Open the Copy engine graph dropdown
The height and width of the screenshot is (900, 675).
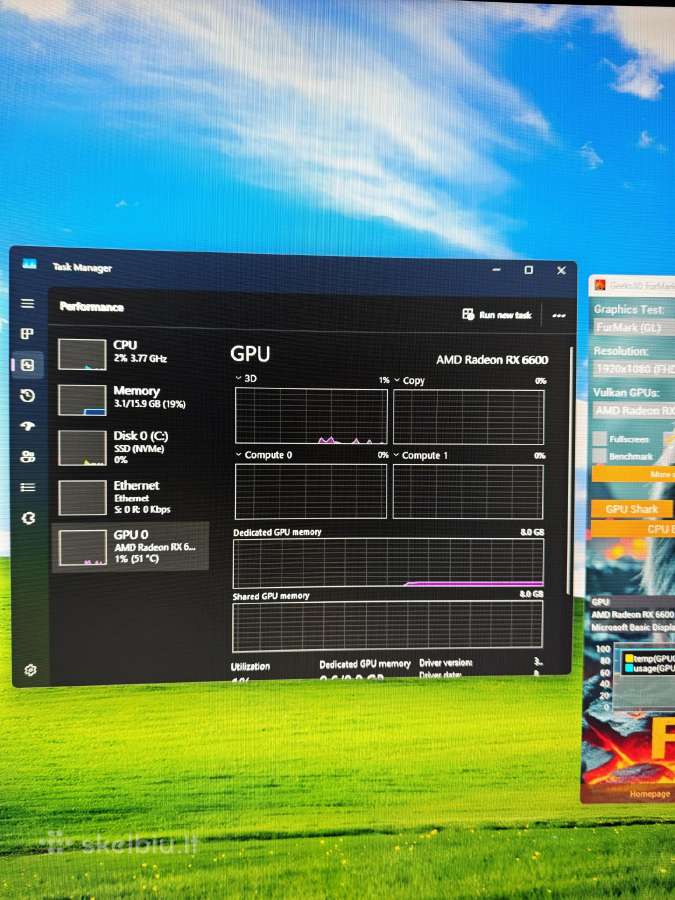coord(397,380)
